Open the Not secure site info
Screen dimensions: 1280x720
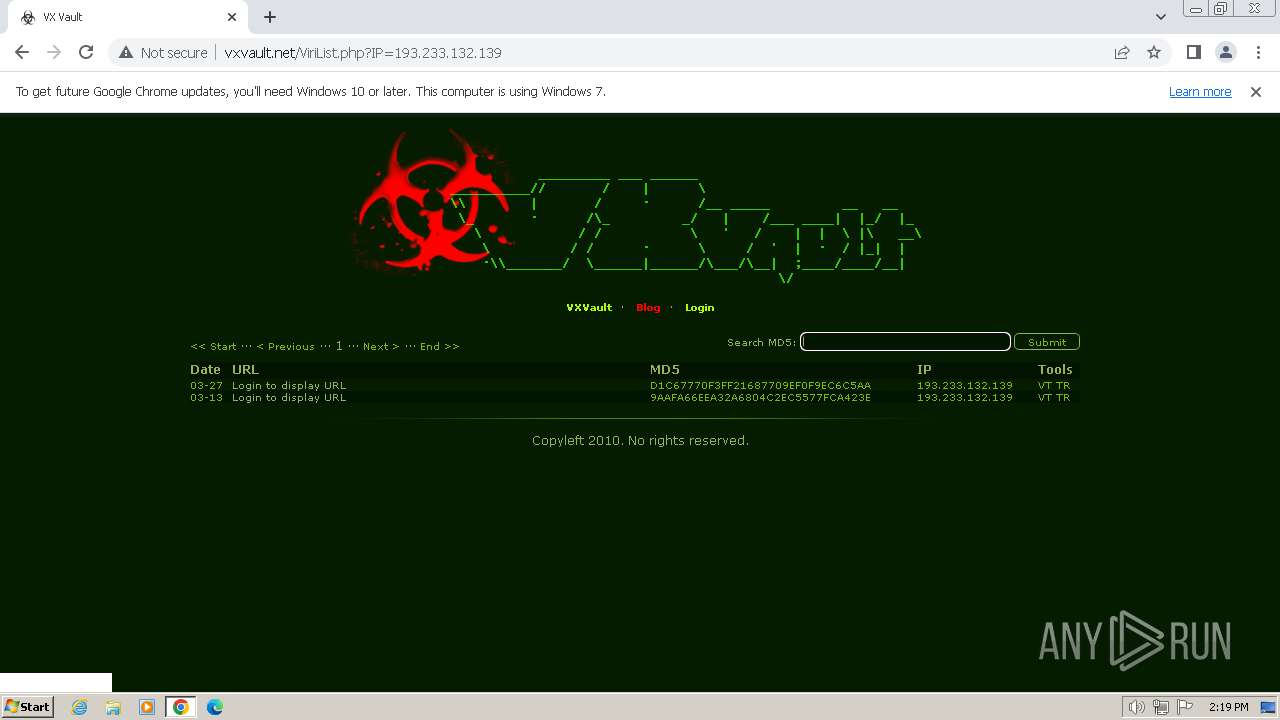coord(163,52)
